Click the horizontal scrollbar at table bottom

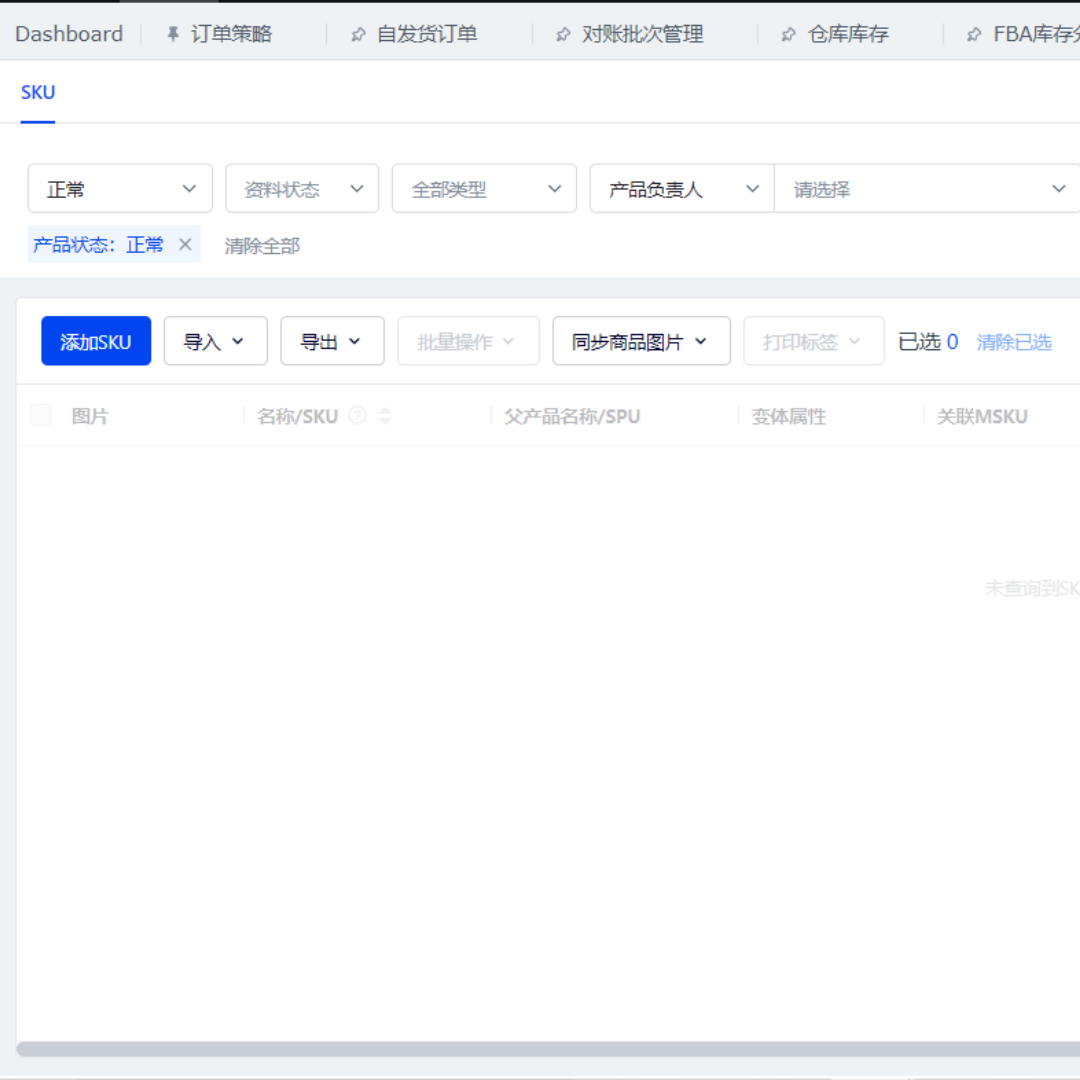[540, 1049]
